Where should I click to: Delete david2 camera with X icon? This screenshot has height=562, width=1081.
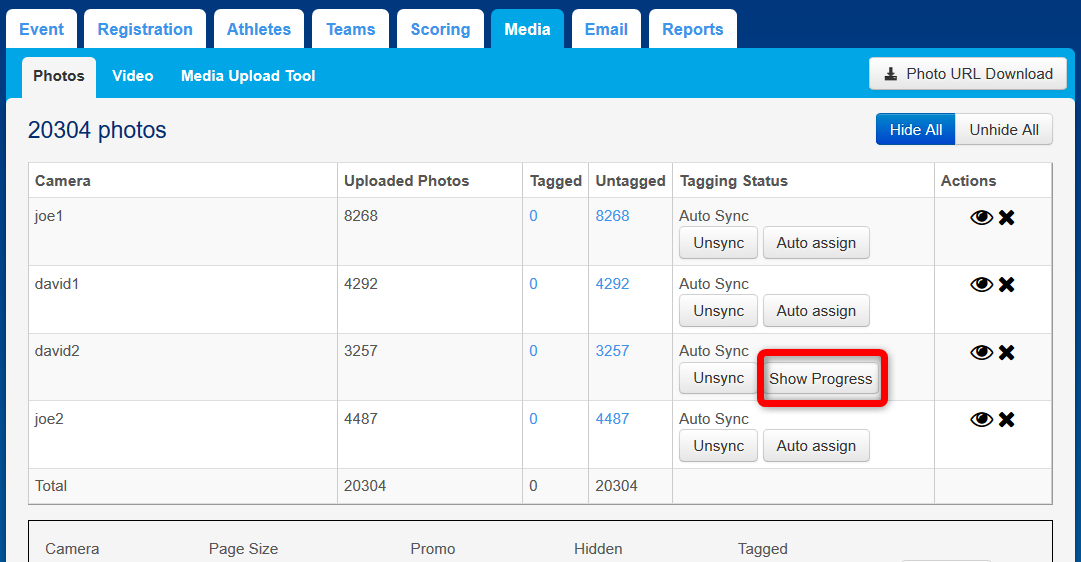pyautogui.click(x=1006, y=352)
